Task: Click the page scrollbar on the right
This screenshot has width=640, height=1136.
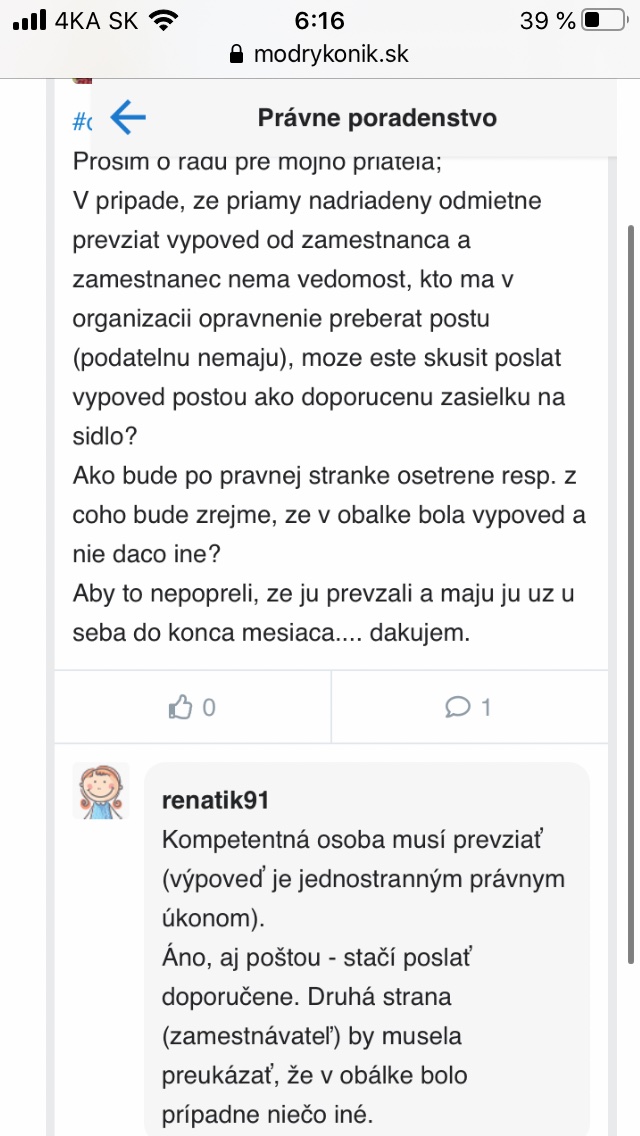Action: pos(630,600)
